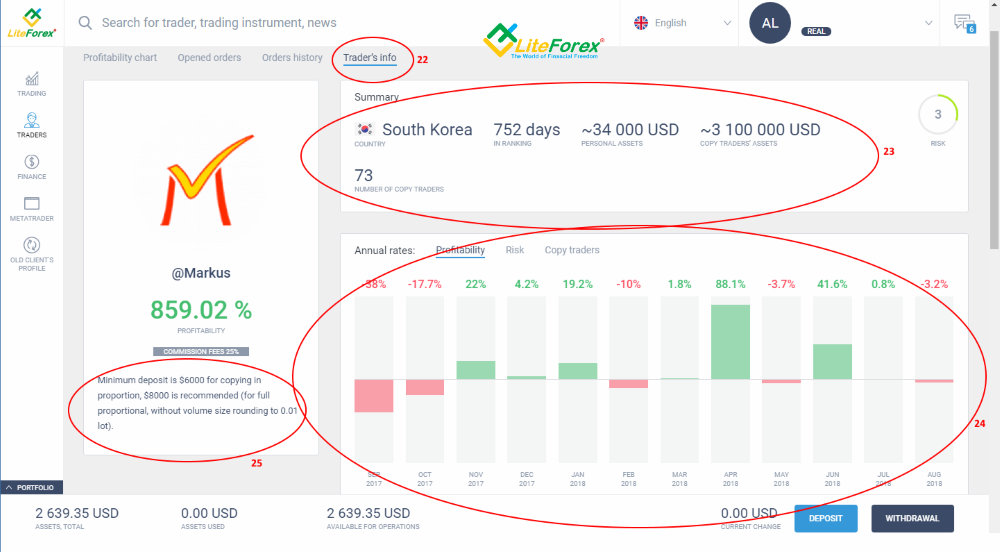Viewport: 1000px width, 552px height.
Task: Click the Markus trader avatar image
Action: pyautogui.click(x=202, y=180)
